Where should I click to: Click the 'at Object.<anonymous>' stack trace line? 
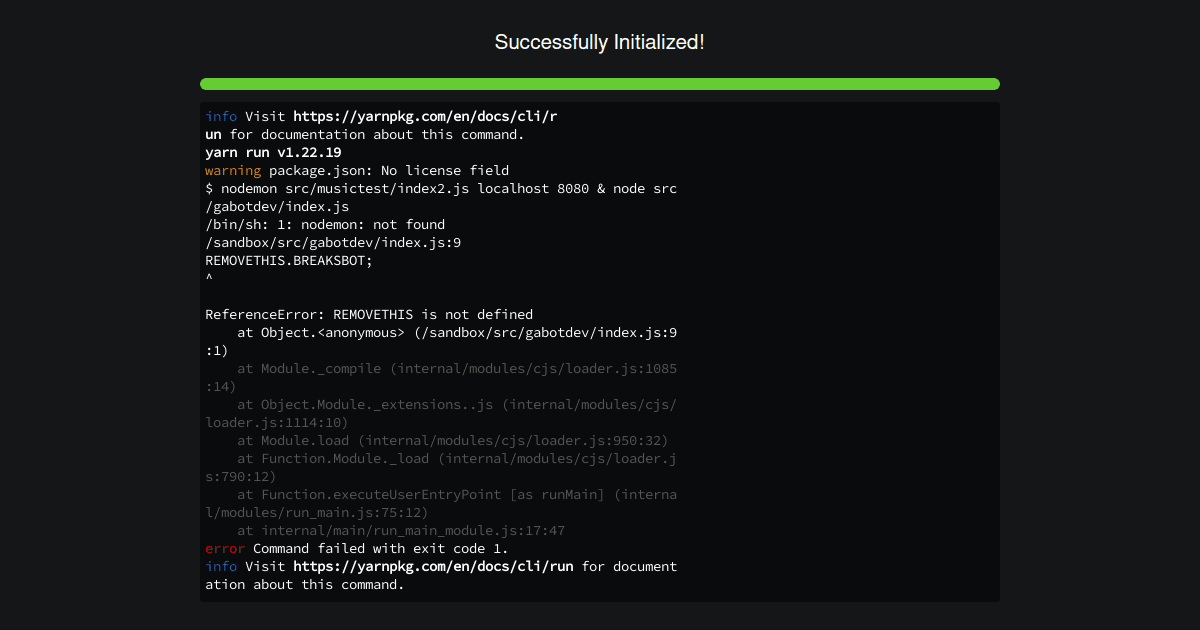point(441,341)
